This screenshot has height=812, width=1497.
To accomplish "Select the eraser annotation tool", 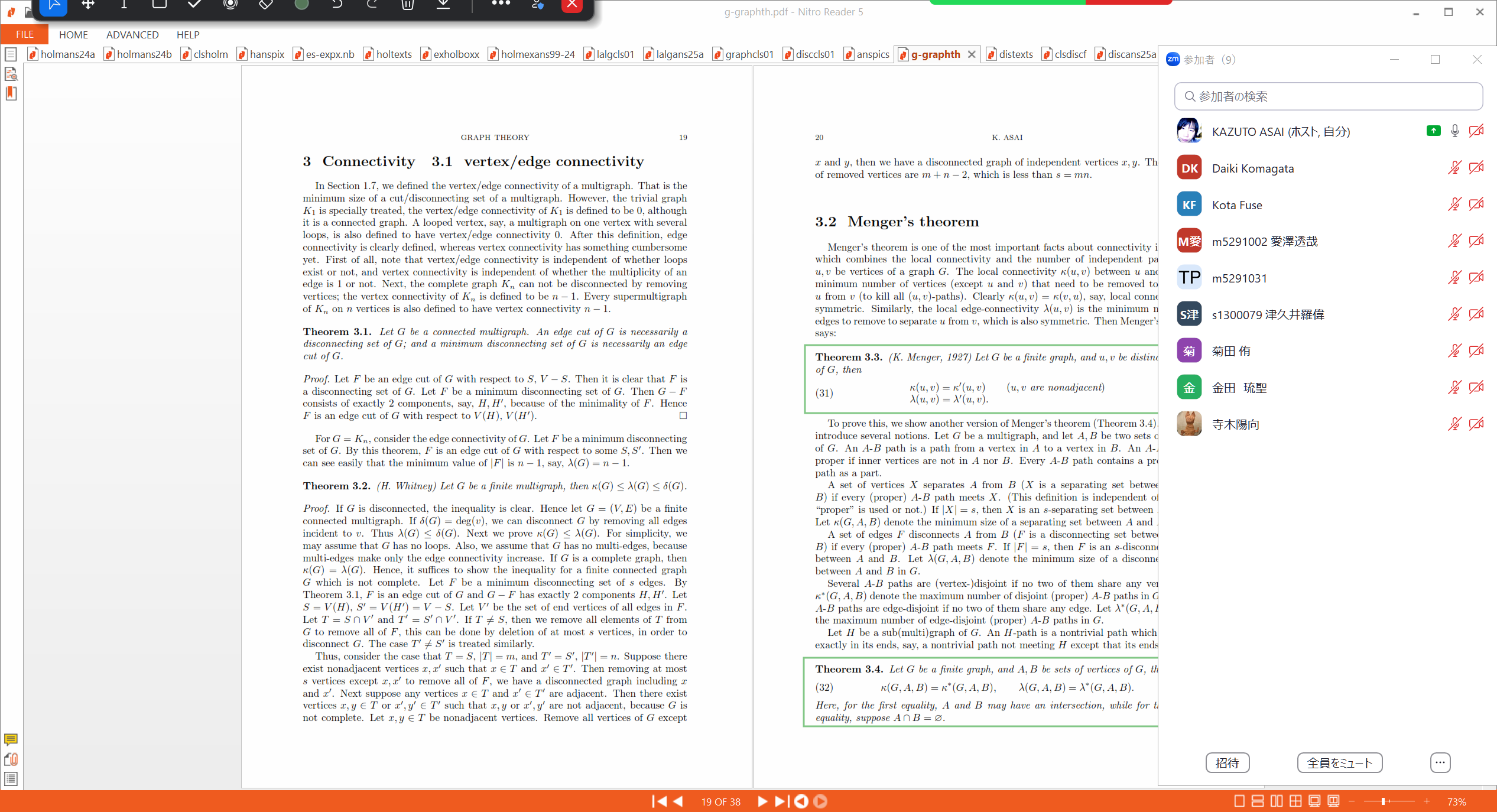I will click(266, 5).
